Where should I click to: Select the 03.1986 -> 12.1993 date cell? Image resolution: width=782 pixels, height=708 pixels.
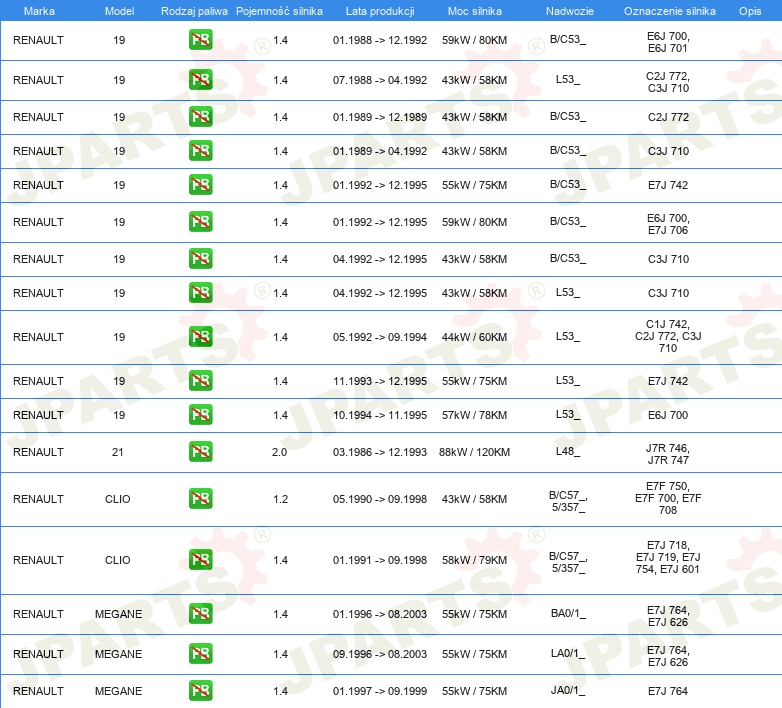380,452
